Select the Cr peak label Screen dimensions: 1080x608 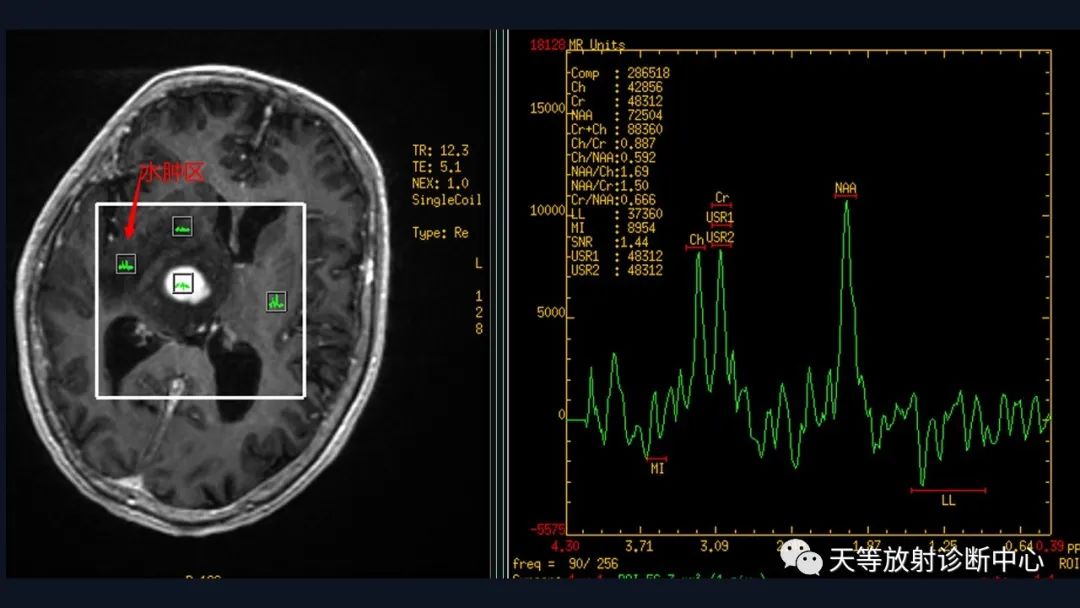click(722, 198)
